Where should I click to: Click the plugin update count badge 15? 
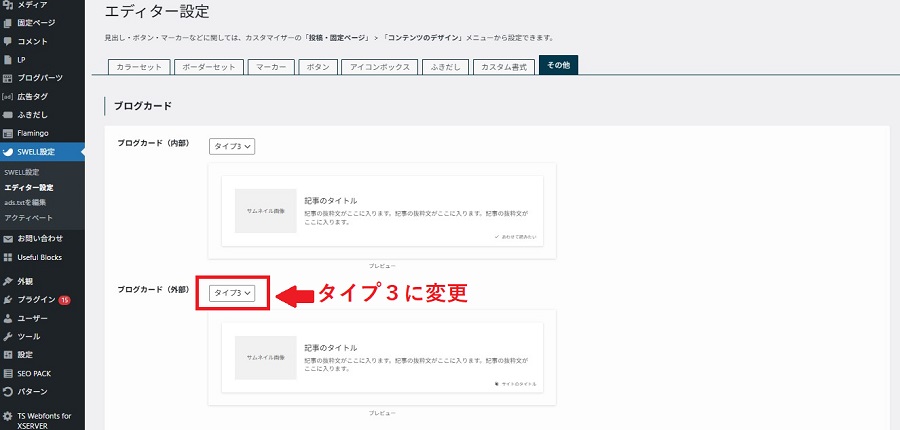64,300
